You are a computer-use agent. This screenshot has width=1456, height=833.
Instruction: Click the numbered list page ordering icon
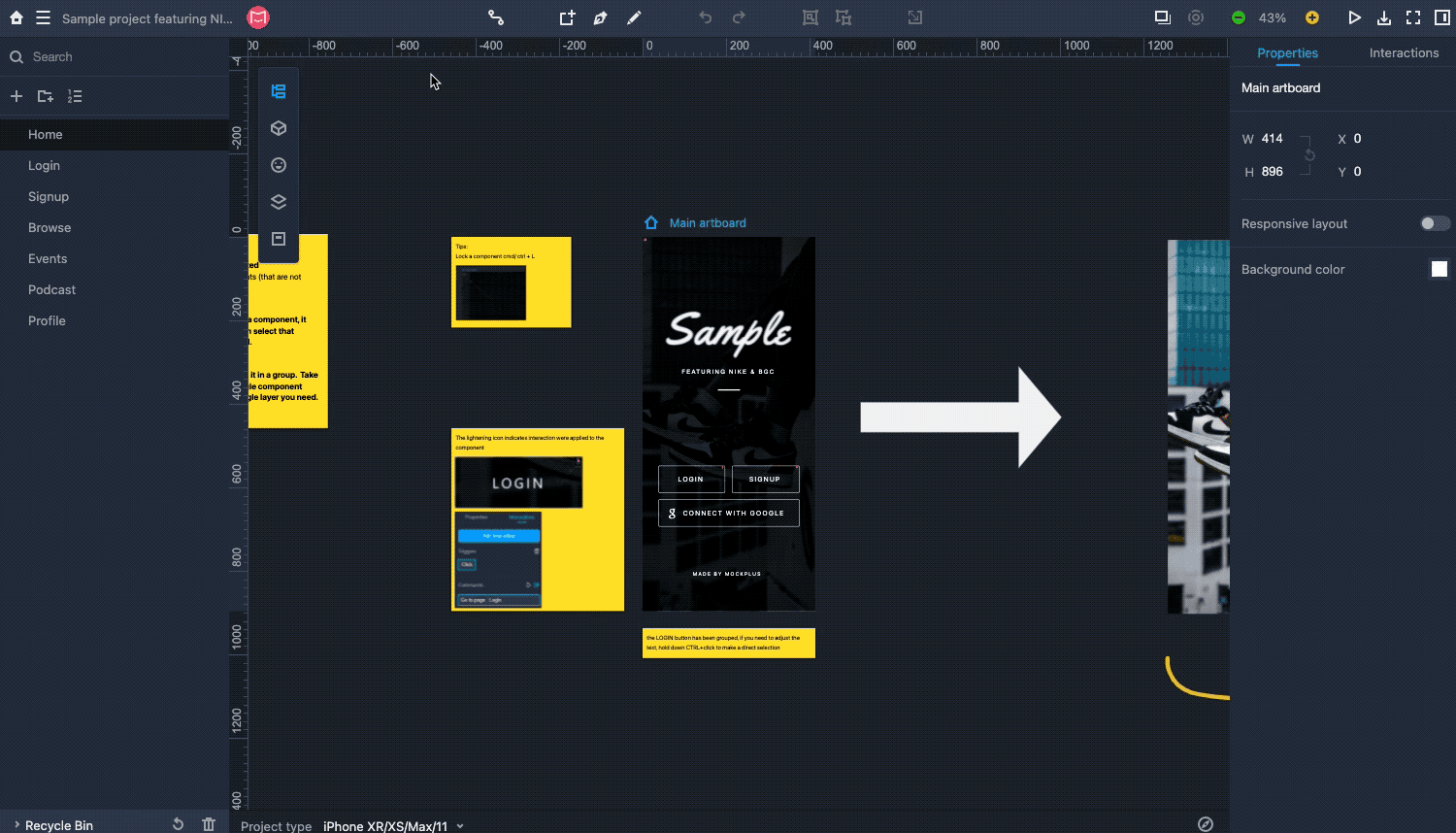click(x=75, y=96)
